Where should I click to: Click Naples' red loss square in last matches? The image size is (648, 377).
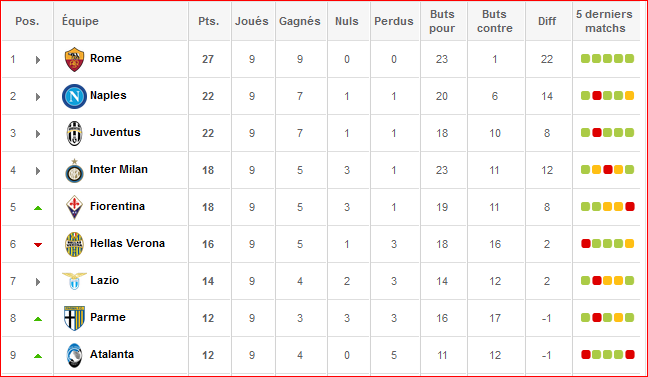click(x=596, y=96)
